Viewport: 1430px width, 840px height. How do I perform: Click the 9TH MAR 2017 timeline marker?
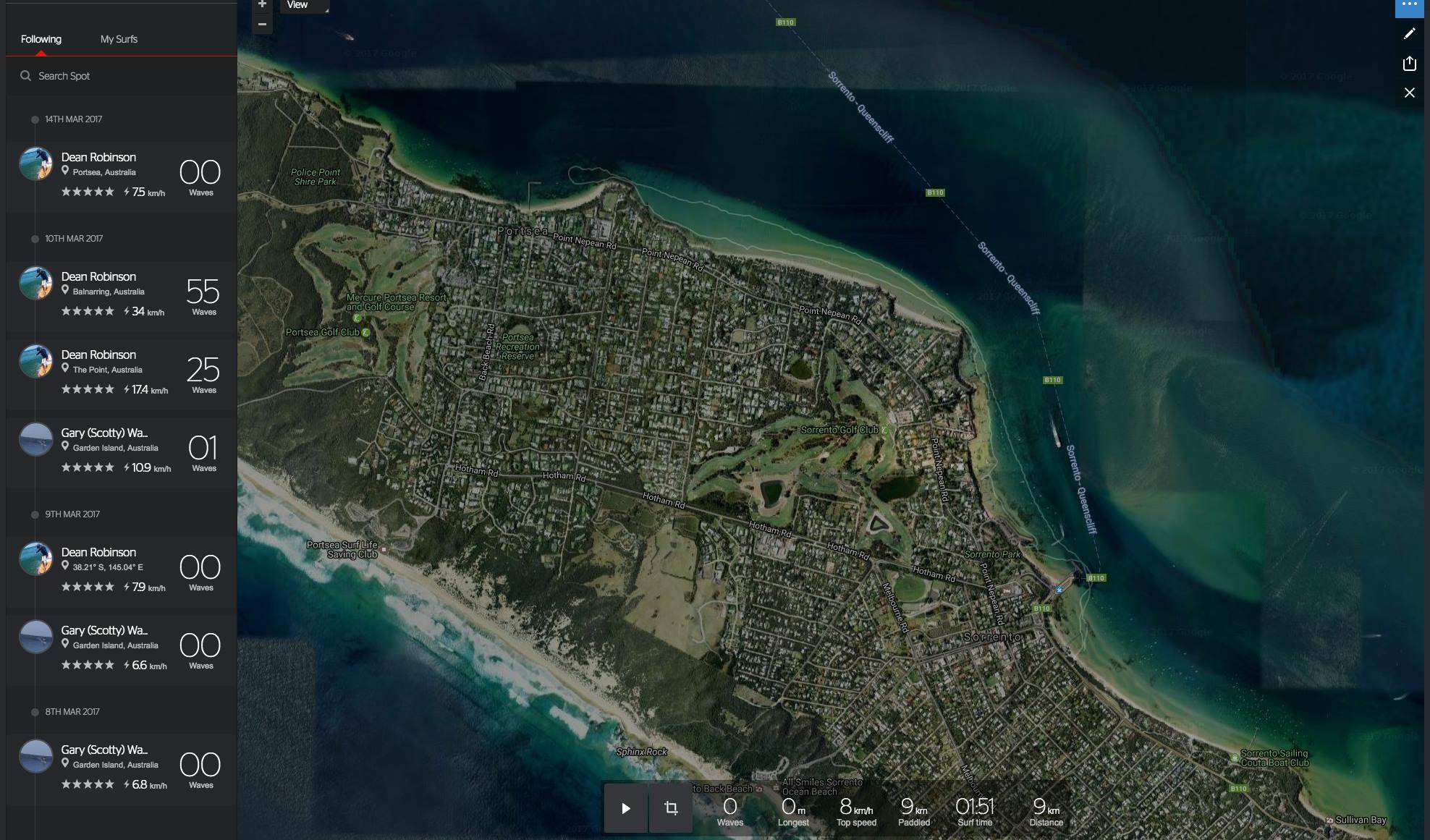(35, 514)
